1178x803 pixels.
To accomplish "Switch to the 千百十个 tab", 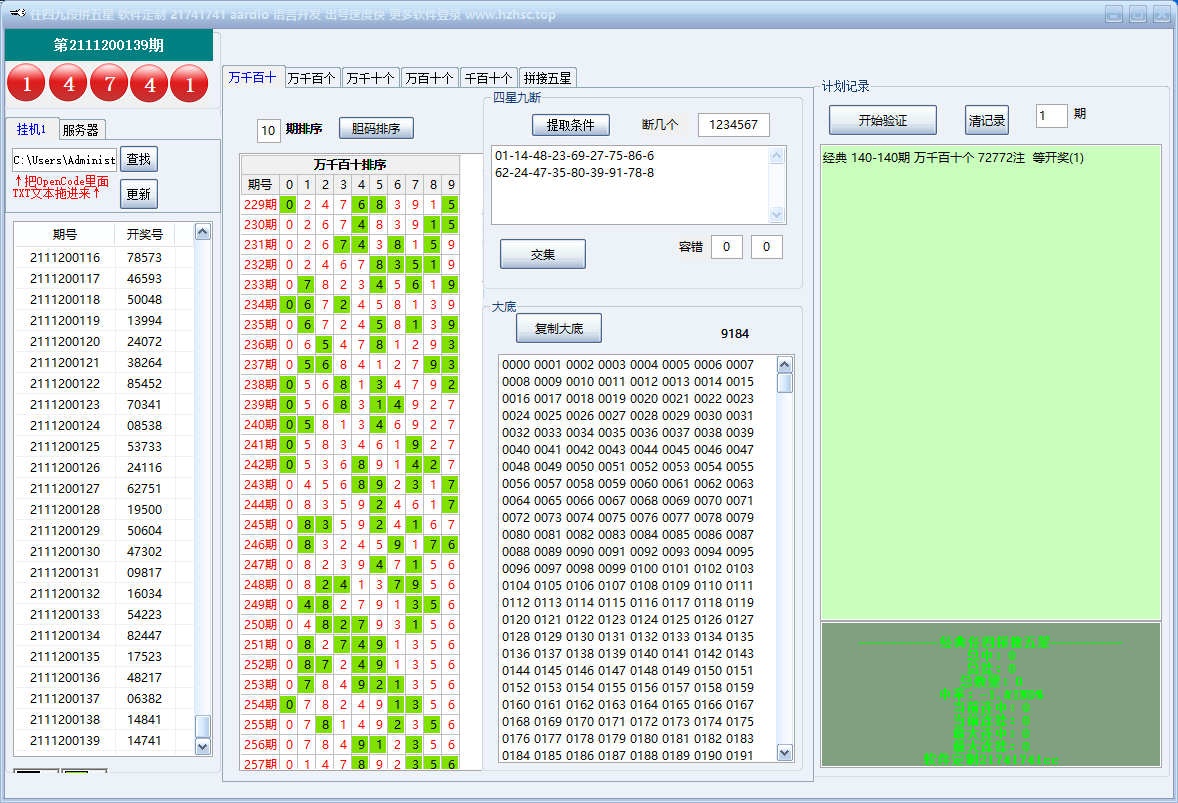I will (x=488, y=78).
